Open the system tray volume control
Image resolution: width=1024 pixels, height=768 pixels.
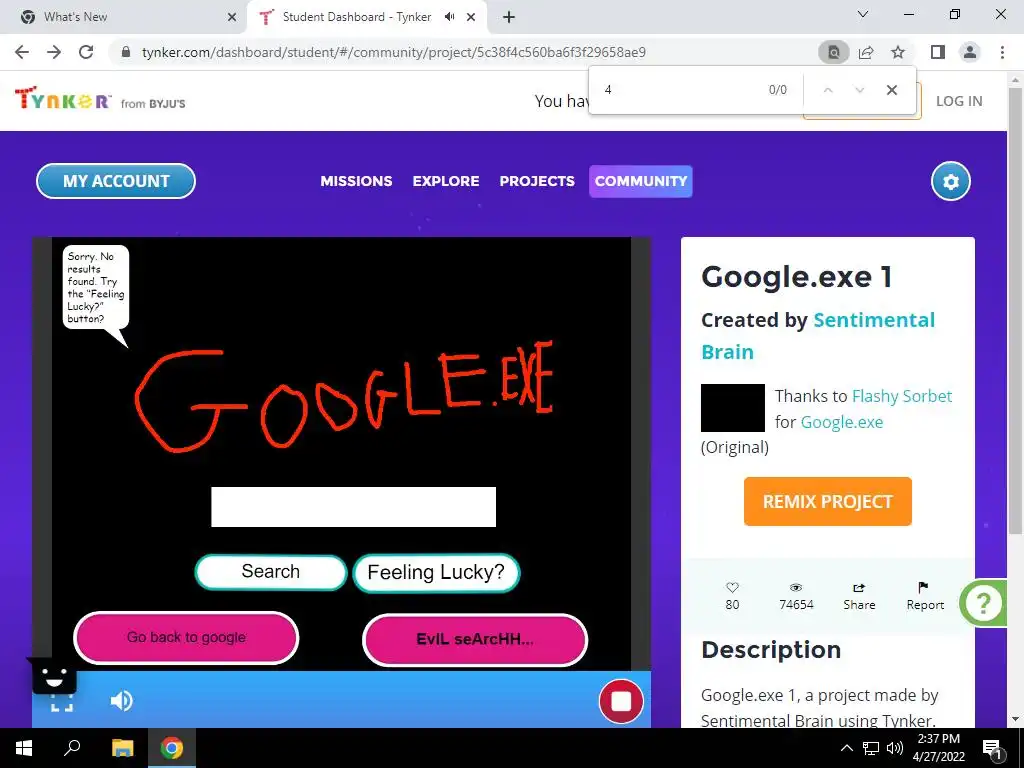click(895, 748)
